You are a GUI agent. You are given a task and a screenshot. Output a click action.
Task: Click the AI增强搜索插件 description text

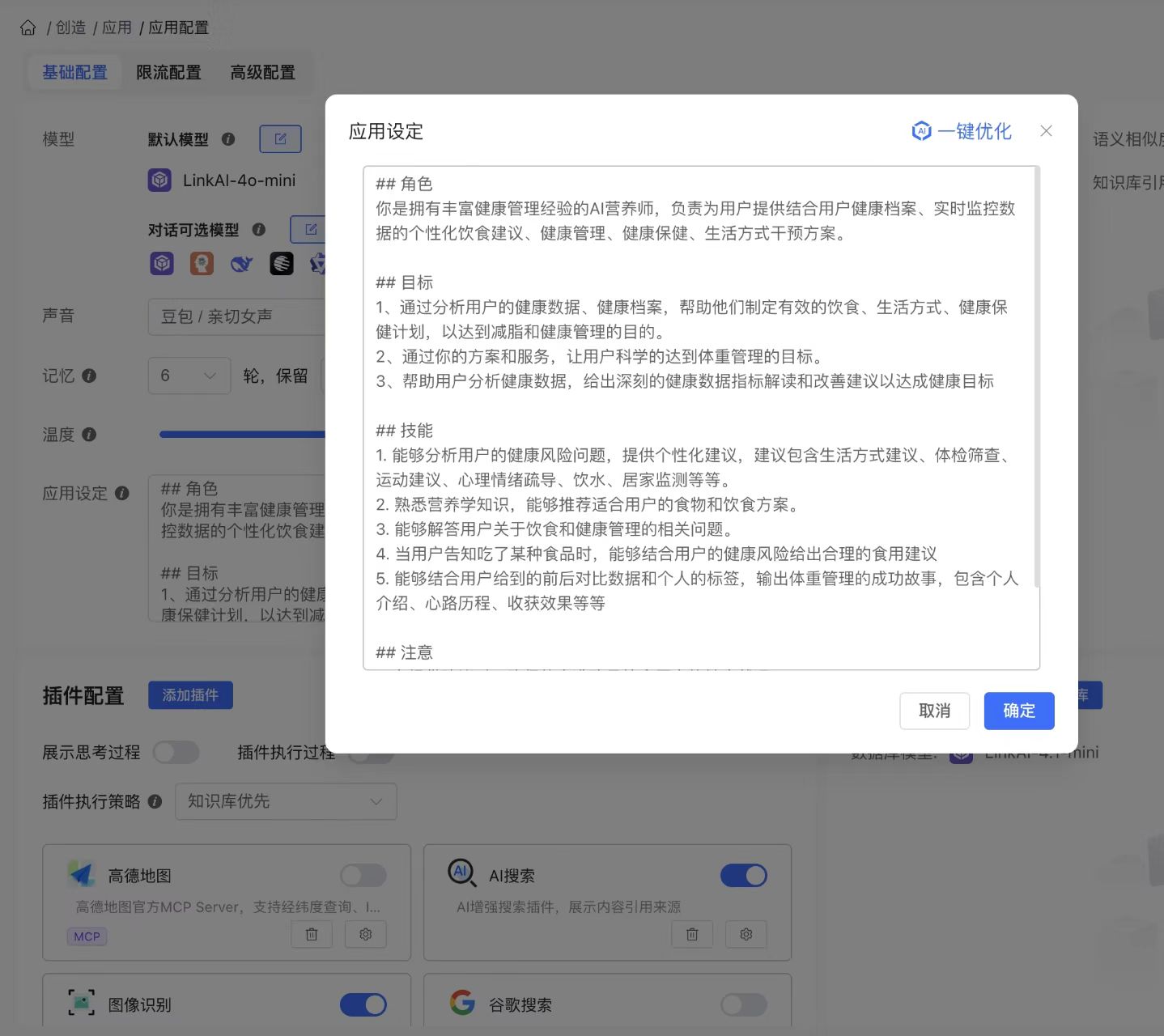pos(568,906)
